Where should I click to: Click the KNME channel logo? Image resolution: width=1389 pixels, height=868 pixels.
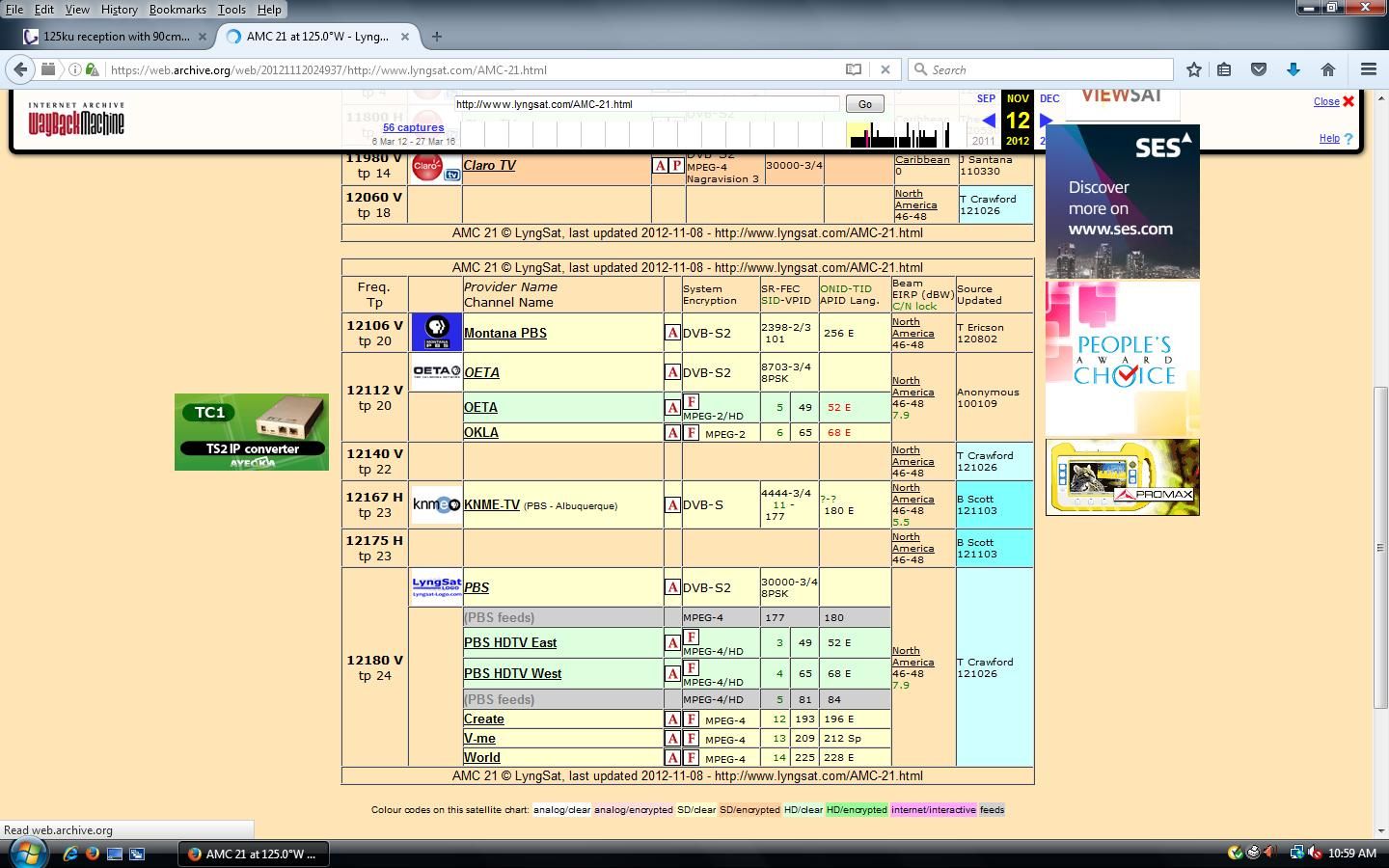436,504
